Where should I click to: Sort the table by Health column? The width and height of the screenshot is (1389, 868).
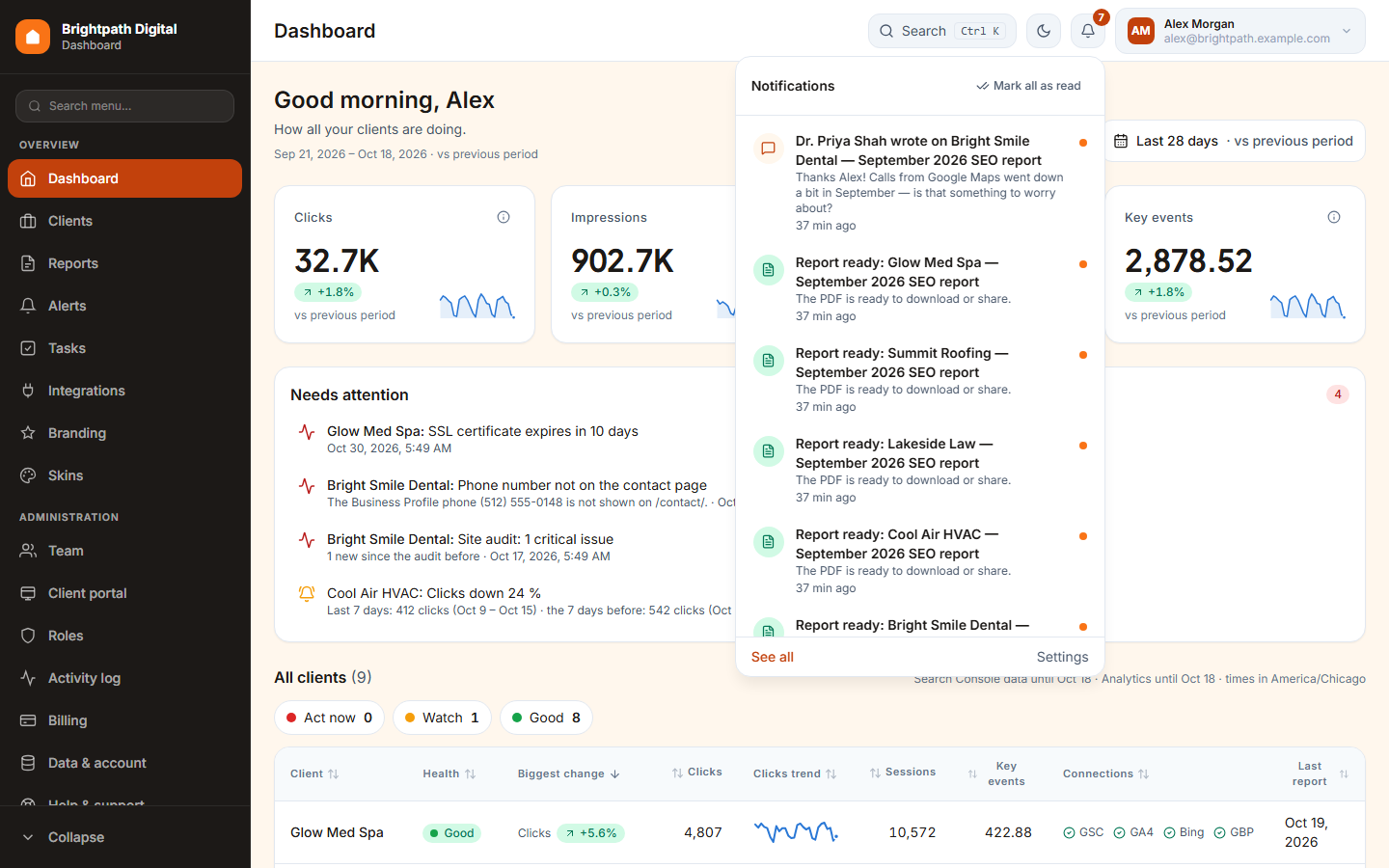click(x=449, y=773)
